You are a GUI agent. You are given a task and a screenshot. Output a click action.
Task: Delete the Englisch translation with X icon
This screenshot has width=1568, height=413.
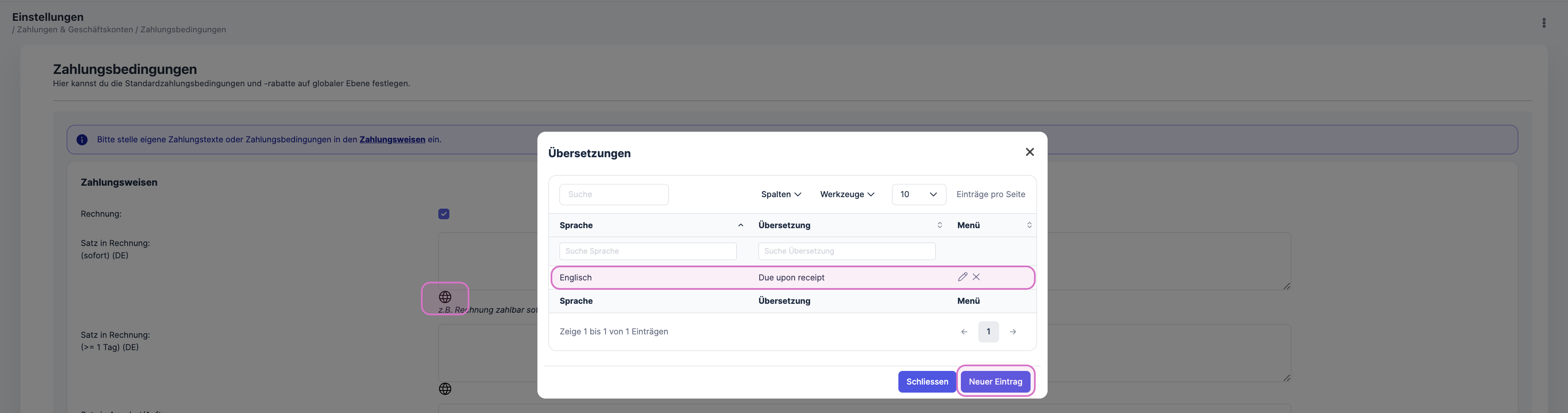[x=976, y=277]
